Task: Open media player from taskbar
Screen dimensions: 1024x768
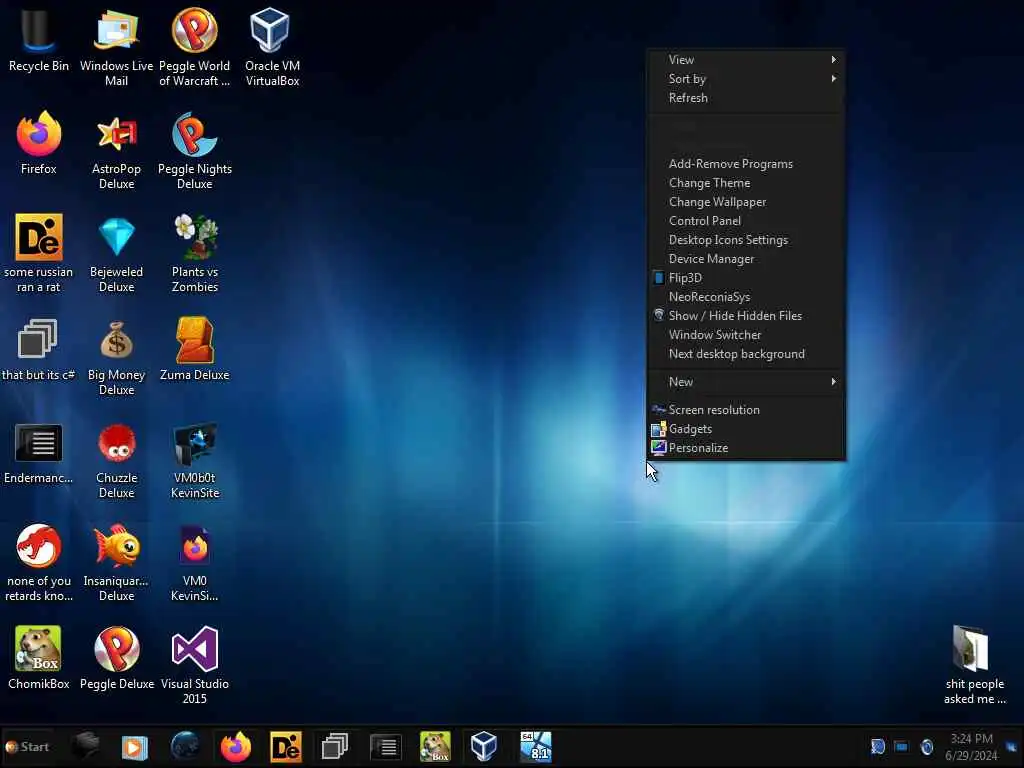Action: [135, 747]
